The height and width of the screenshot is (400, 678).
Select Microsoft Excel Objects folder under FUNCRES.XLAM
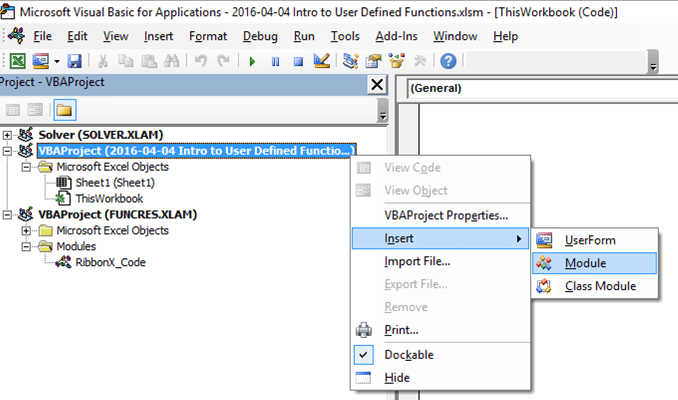(112, 230)
